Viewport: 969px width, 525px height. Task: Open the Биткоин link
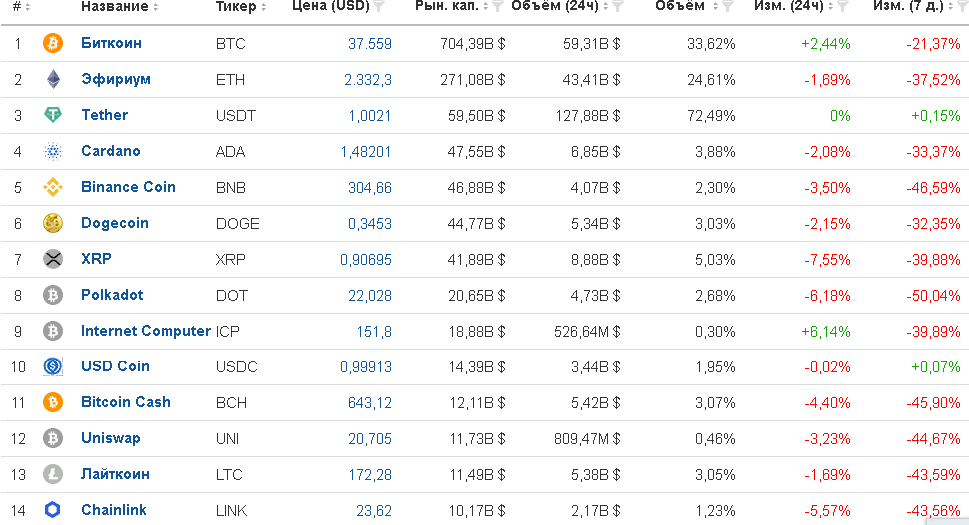coord(111,43)
